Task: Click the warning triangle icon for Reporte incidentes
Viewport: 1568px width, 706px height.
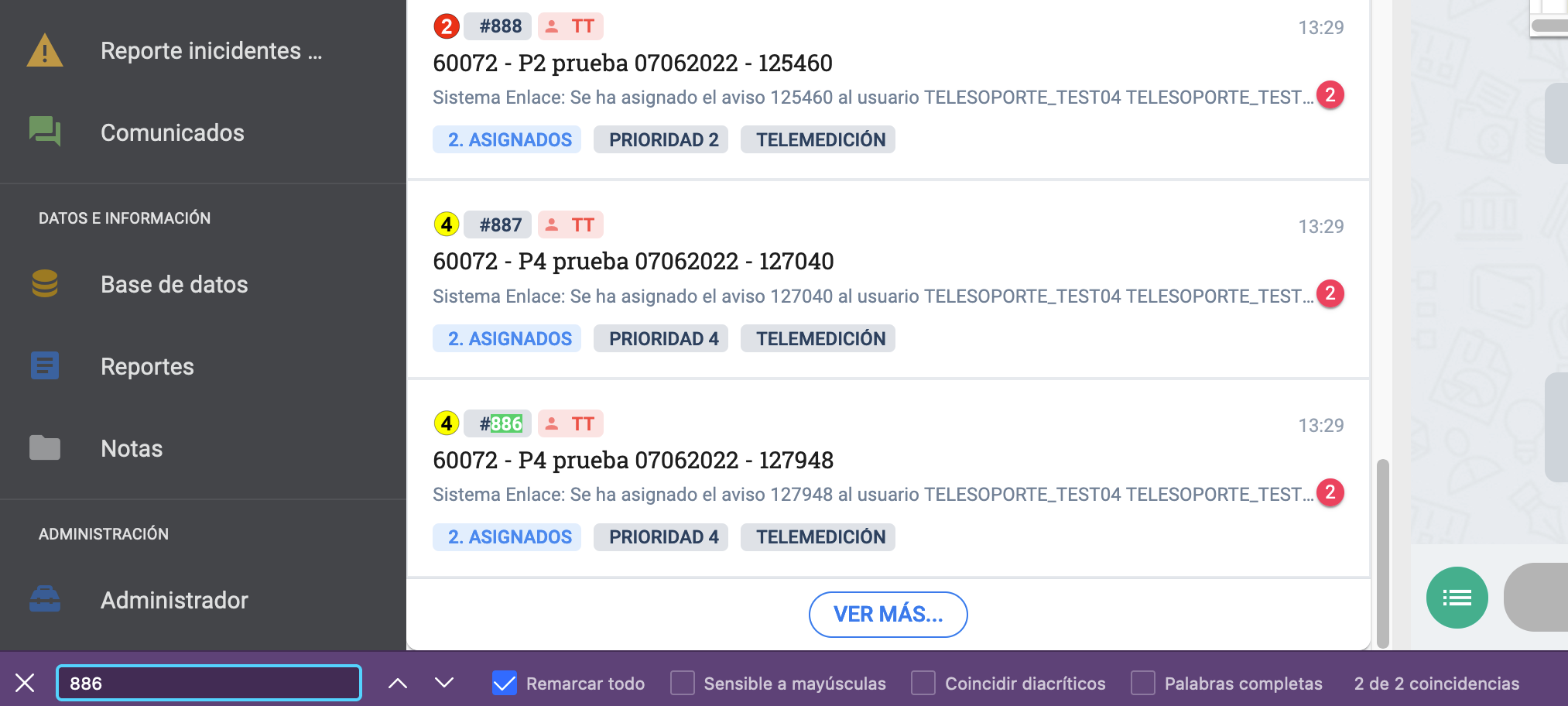Action: tap(44, 51)
